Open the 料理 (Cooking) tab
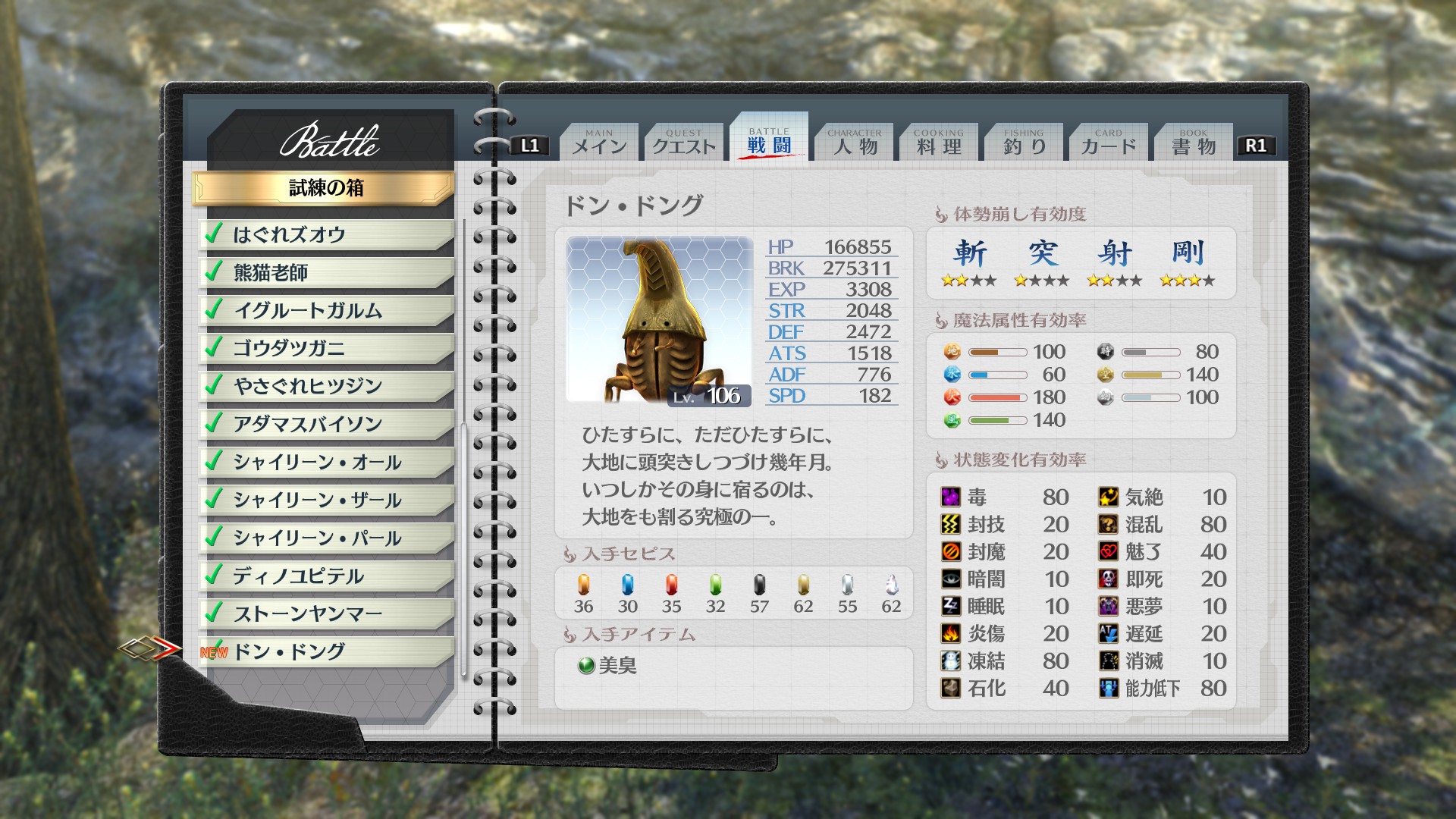 point(939,143)
